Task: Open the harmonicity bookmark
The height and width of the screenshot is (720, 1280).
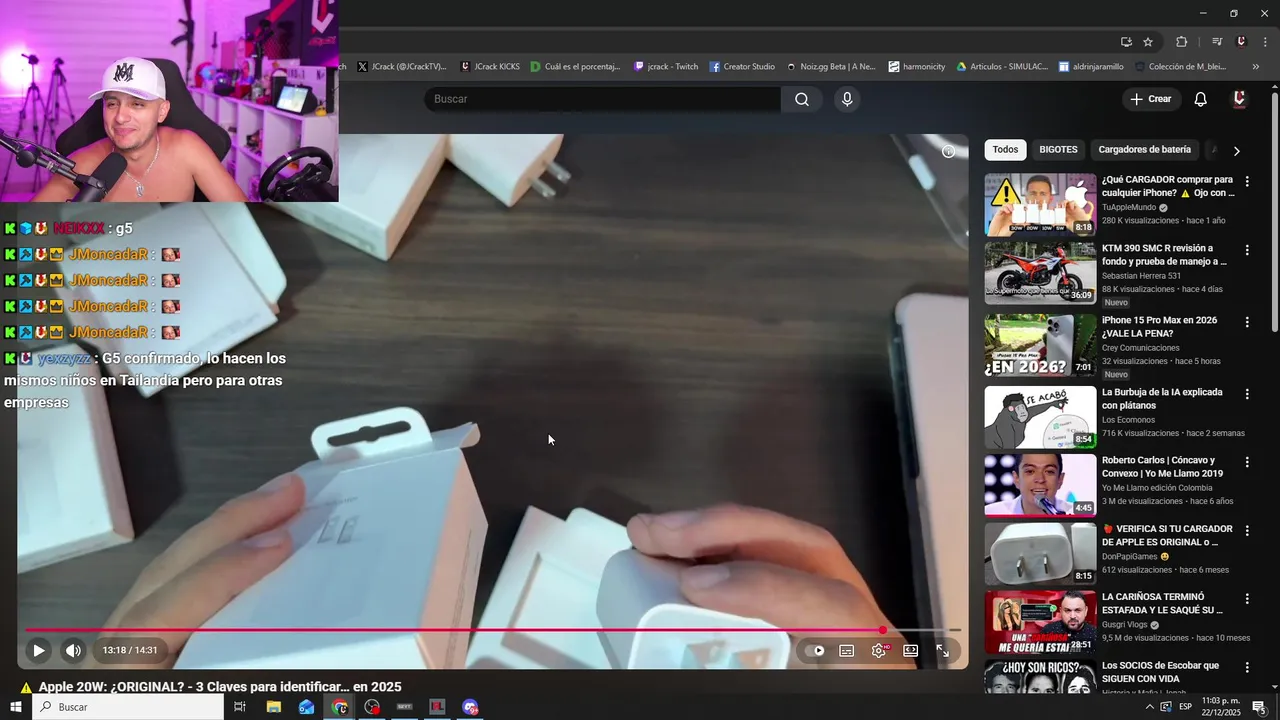Action: click(917, 67)
